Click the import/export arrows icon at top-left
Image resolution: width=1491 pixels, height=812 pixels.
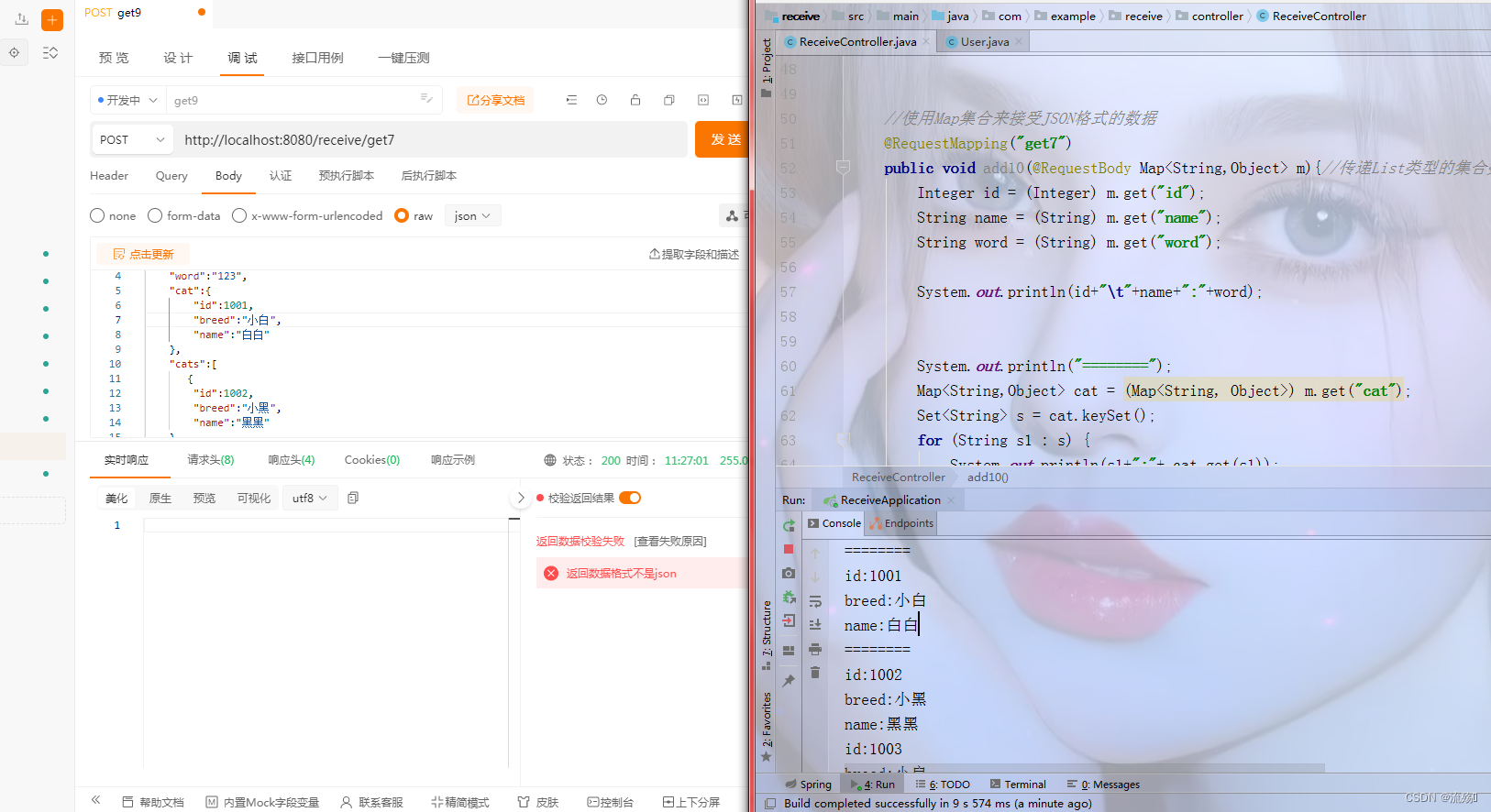pyautogui.click(x=21, y=18)
